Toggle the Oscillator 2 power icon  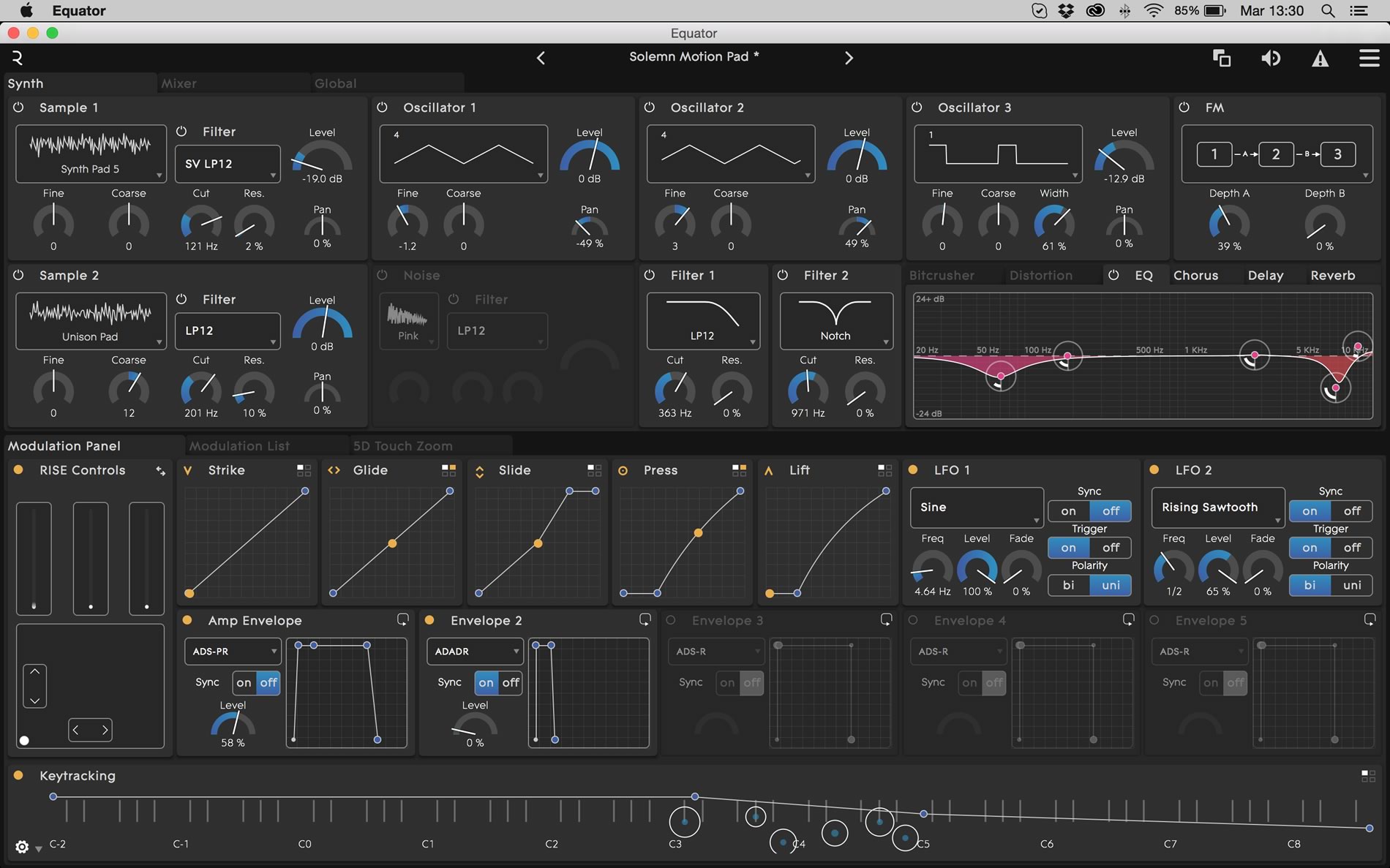tap(649, 107)
